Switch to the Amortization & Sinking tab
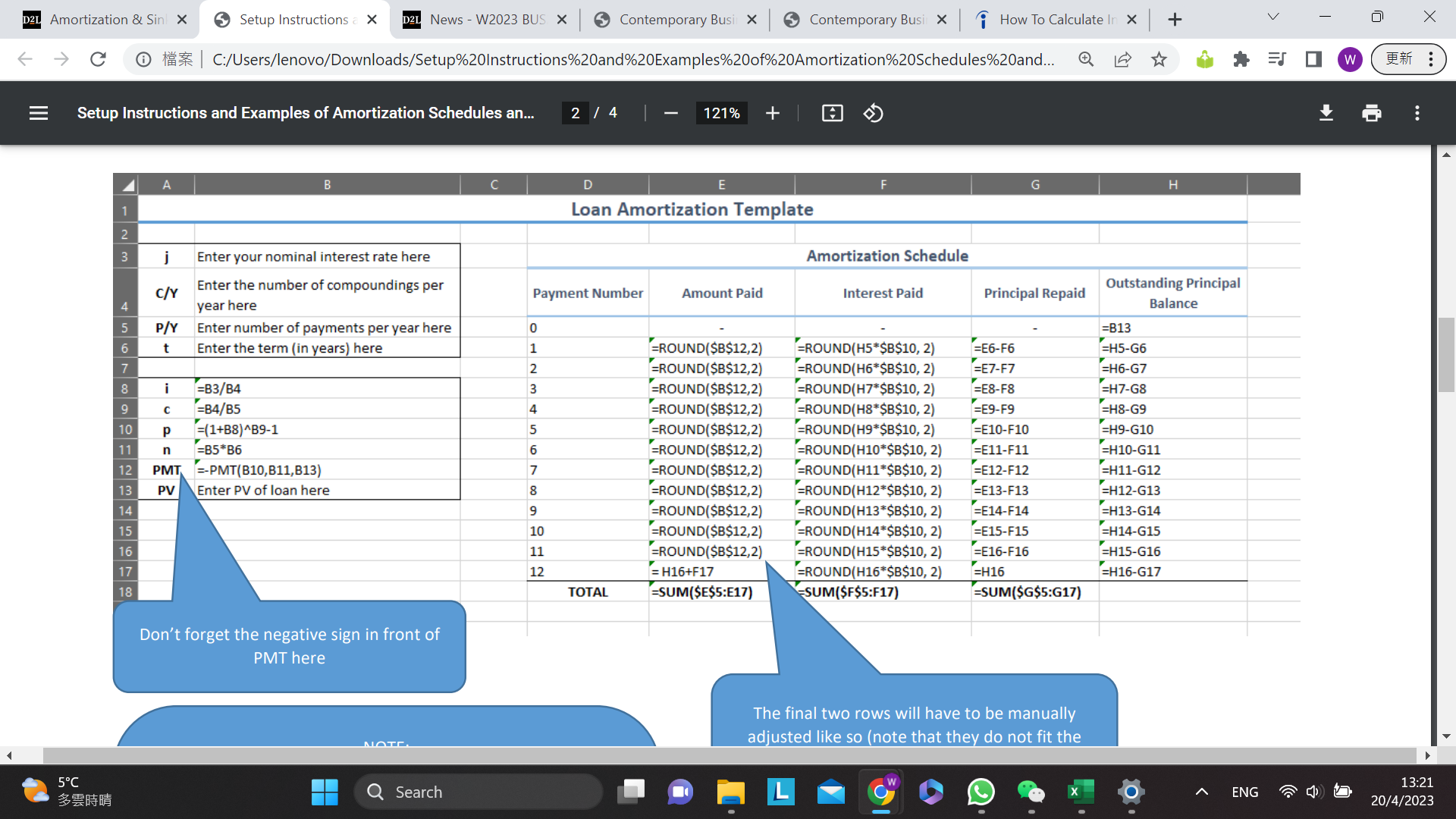This screenshot has height=819, width=1456. (x=106, y=20)
